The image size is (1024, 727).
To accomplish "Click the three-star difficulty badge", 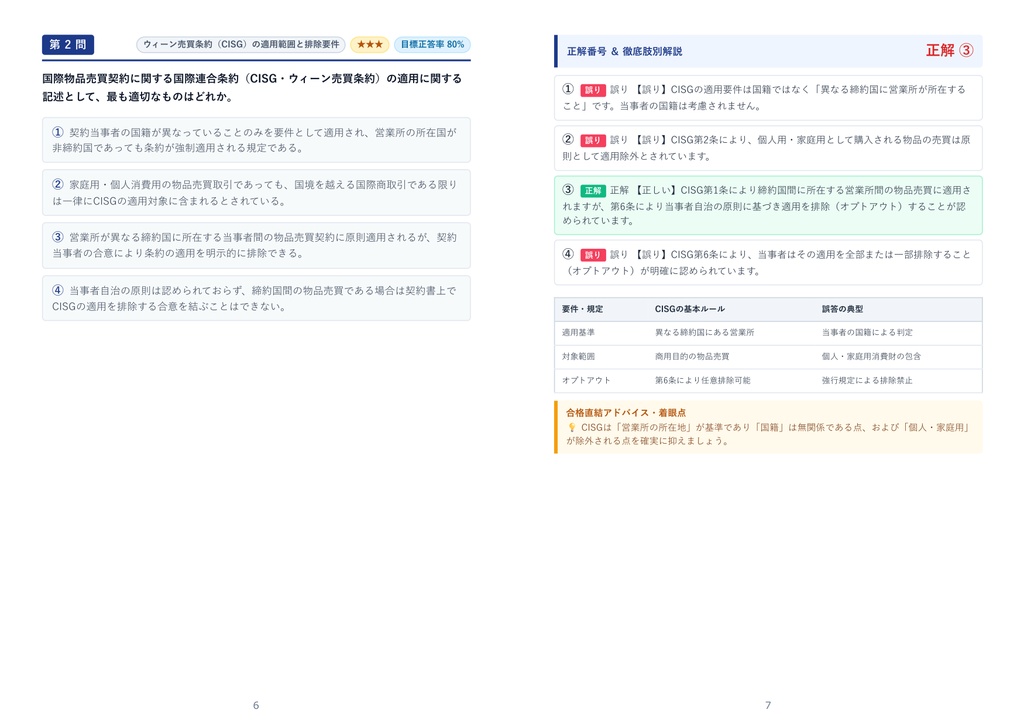I will pos(370,44).
